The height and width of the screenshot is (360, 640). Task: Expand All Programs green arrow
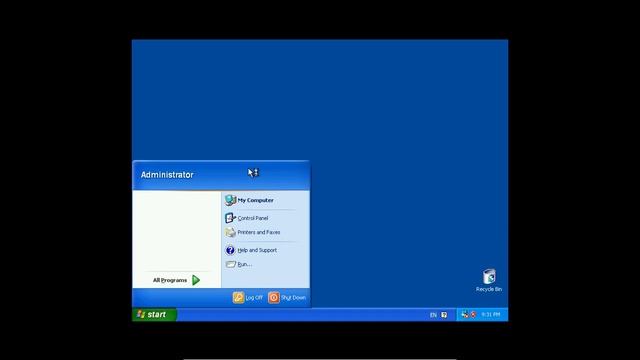pos(196,280)
